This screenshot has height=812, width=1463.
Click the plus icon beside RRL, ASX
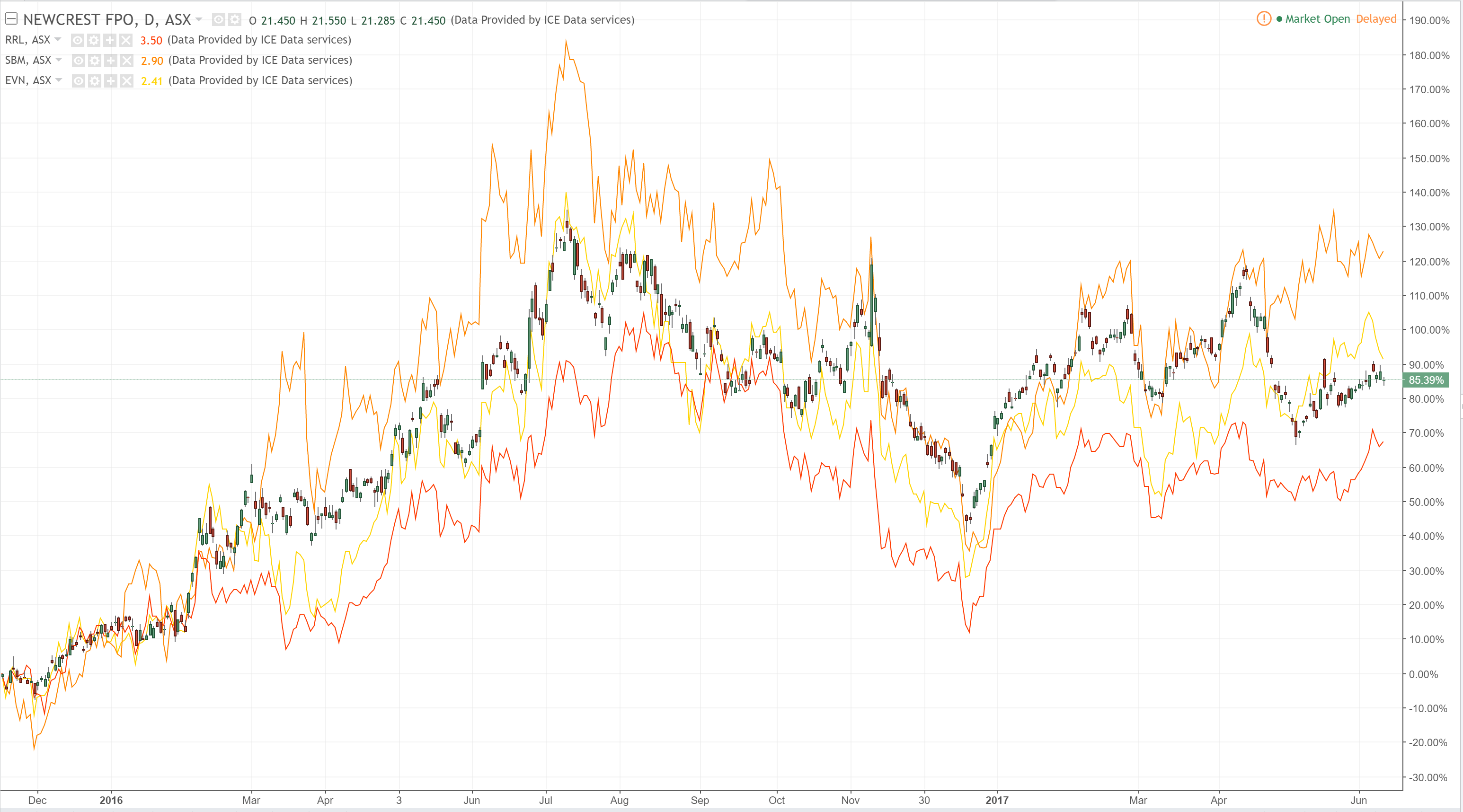[x=110, y=40]
